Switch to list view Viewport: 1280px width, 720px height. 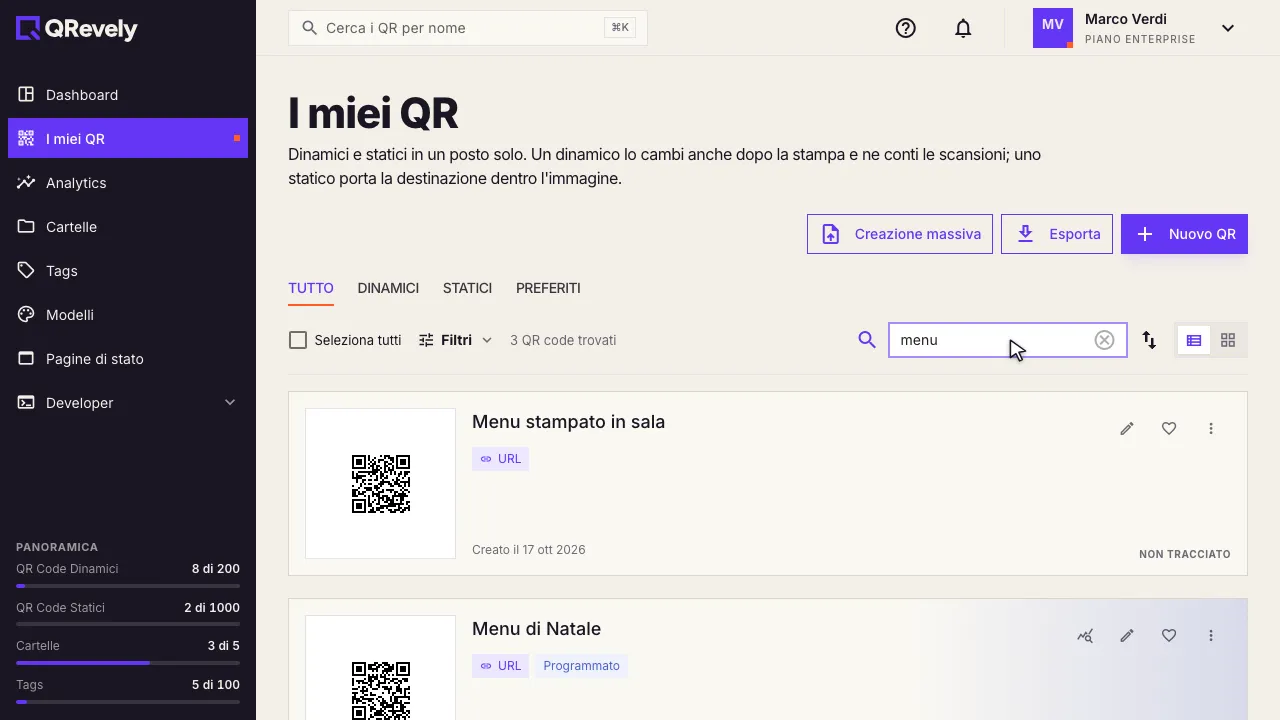tap(1194, 340)
